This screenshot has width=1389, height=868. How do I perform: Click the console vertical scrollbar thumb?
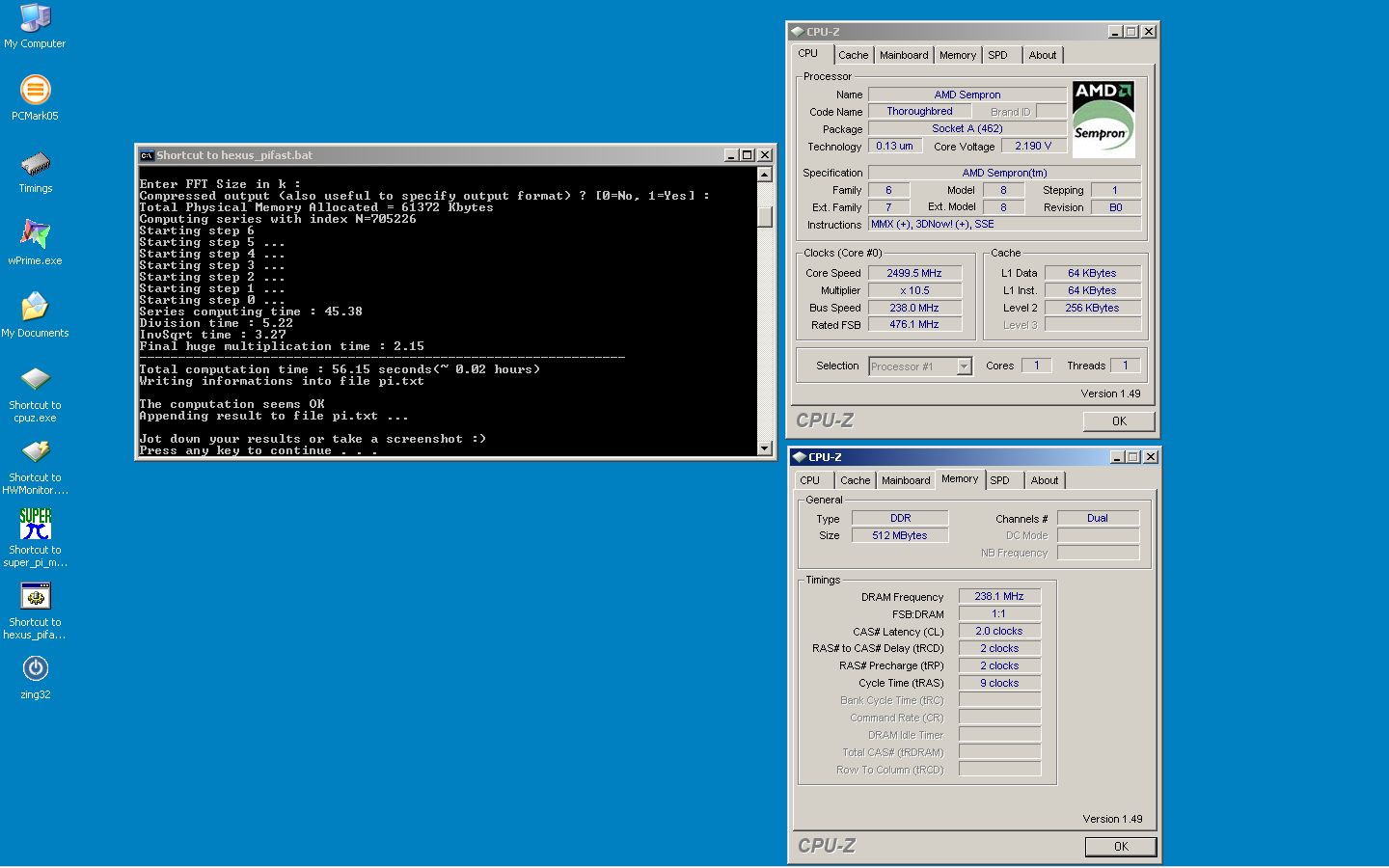pos(765,218)
